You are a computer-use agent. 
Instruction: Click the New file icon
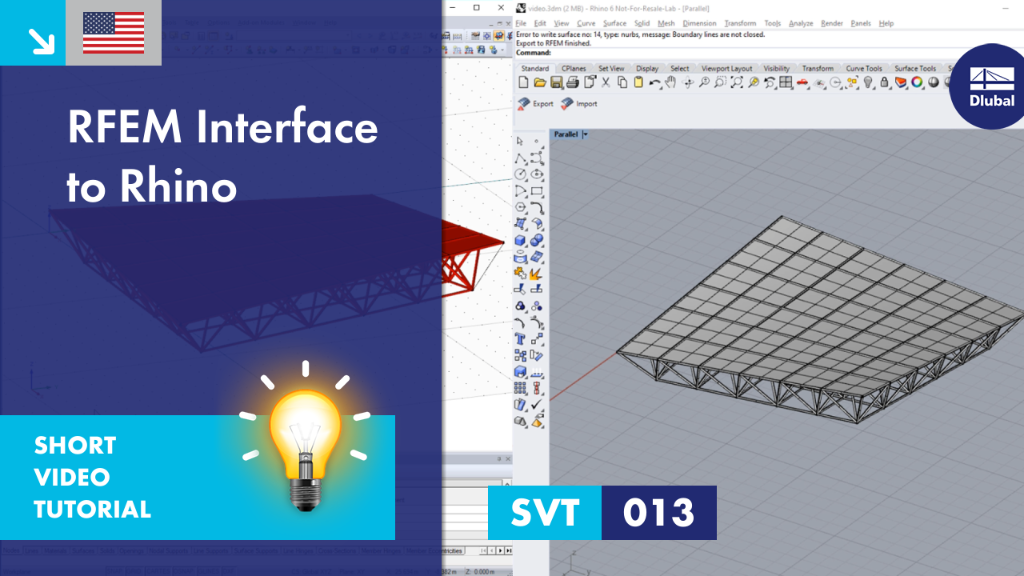coord(523,83)
